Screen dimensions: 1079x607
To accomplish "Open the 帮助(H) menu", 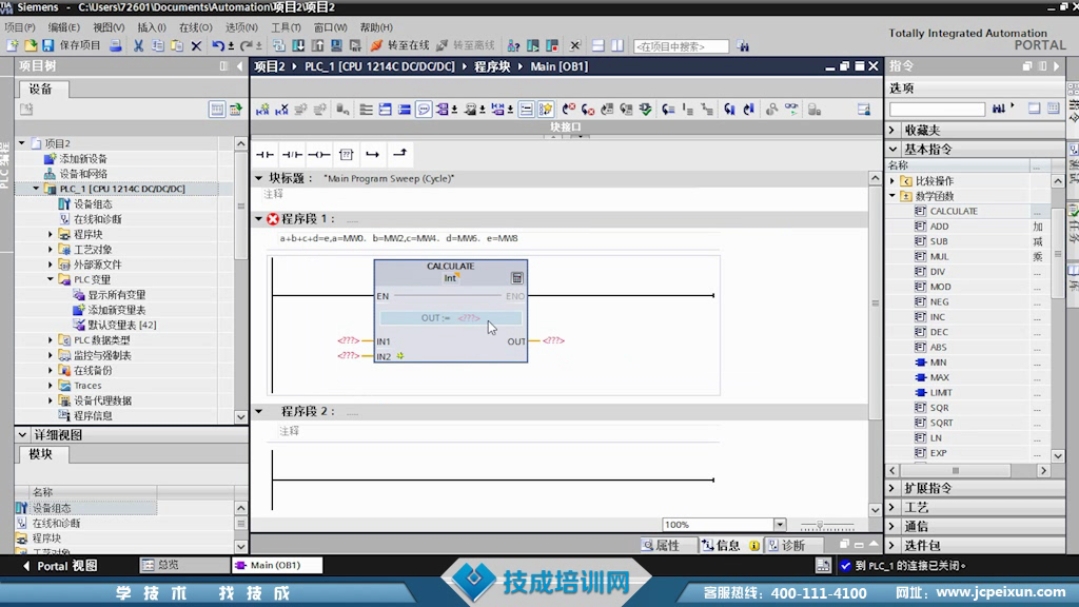I will coord(376,28).
